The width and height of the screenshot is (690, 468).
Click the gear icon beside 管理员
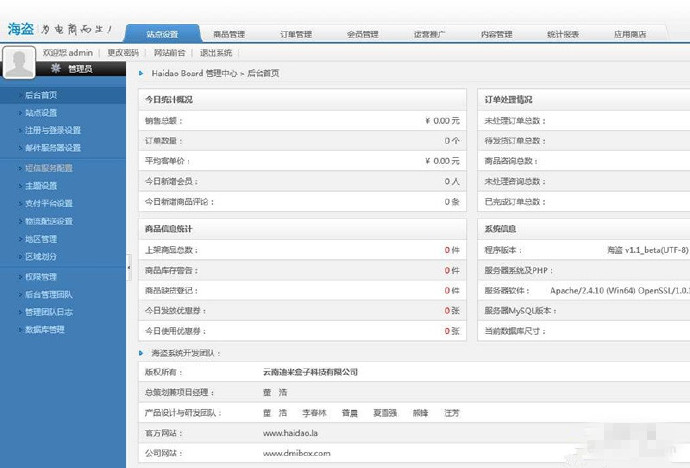pyautogui.click(x=55, y=69)
